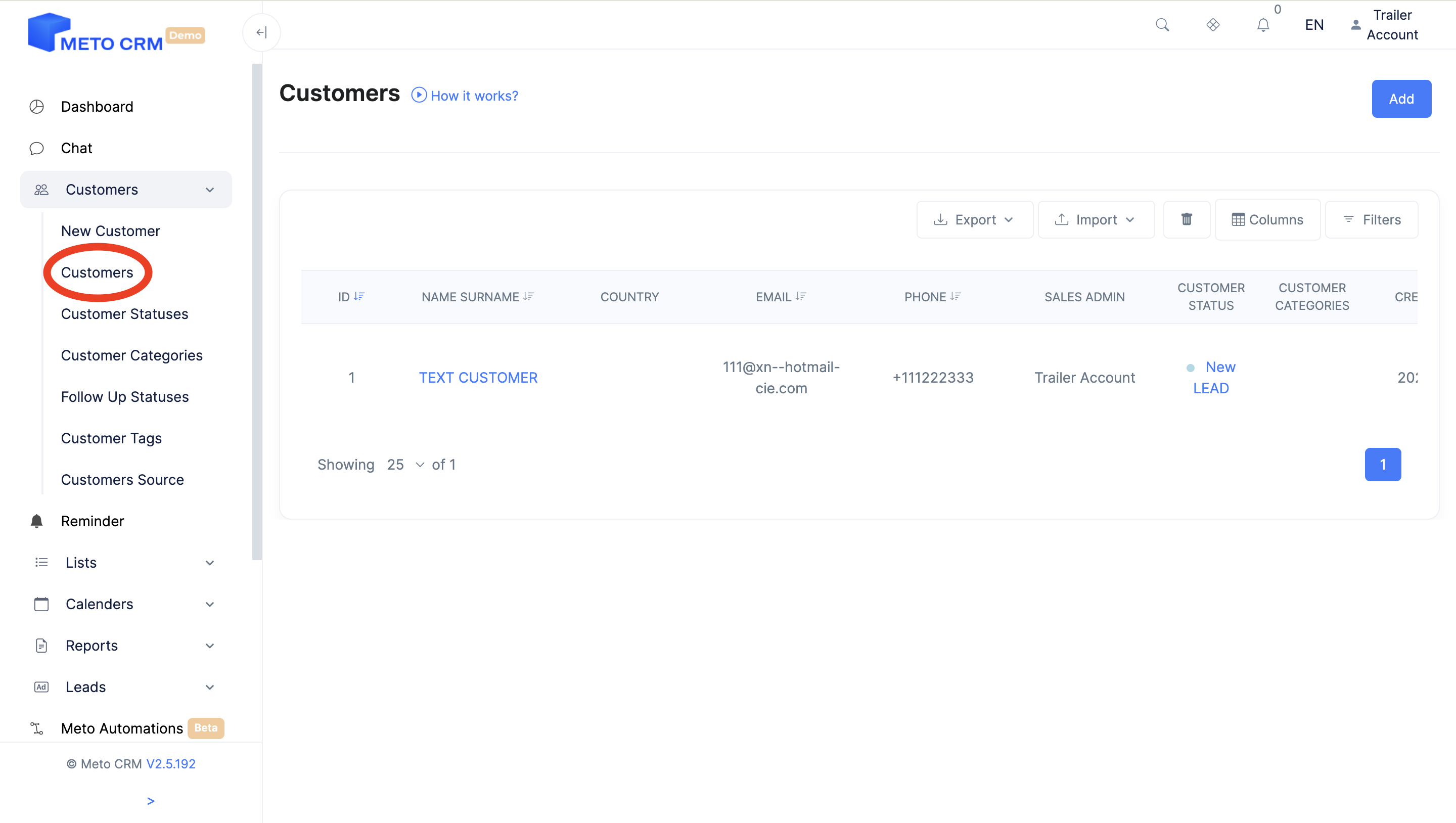
Task: Collapse the sidebar with arrow button
Action: click(x=261, y=32)
